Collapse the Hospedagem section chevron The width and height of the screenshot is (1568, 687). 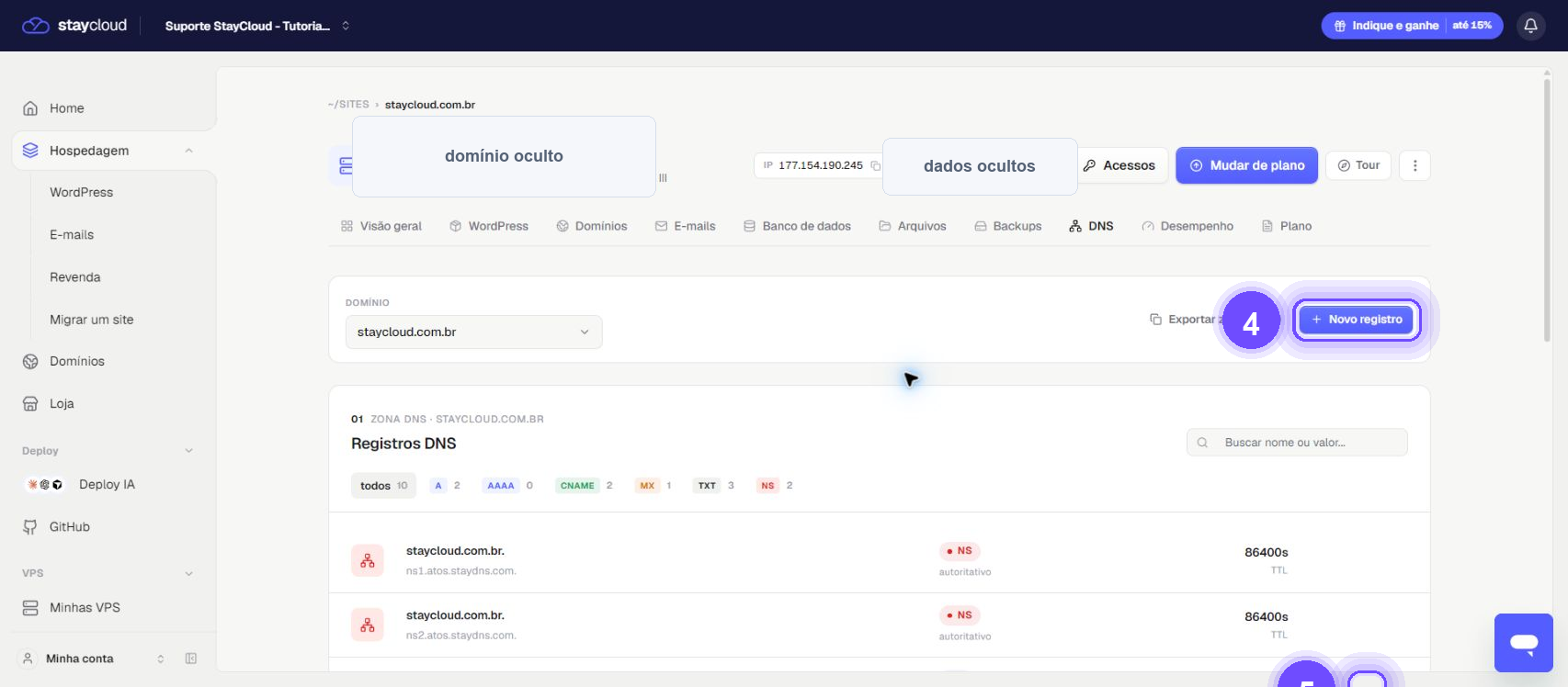(x=188, y=151)
